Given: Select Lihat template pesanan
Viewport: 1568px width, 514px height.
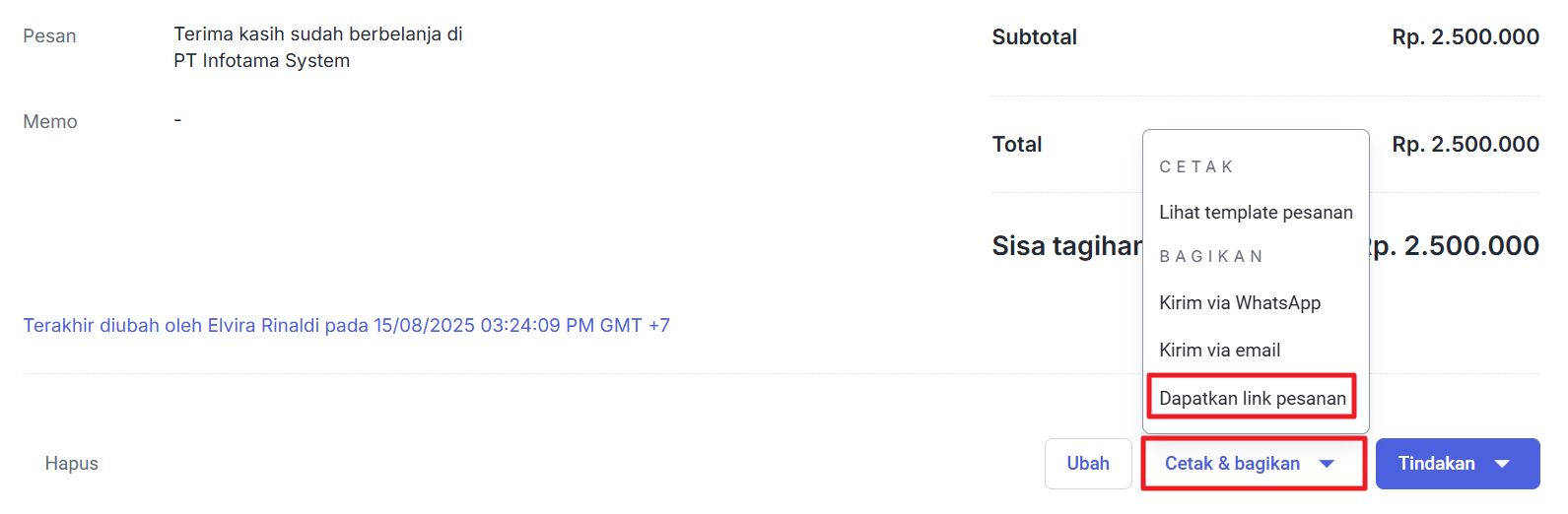Looking at the screenshot, I should [x=1256, y=213].
